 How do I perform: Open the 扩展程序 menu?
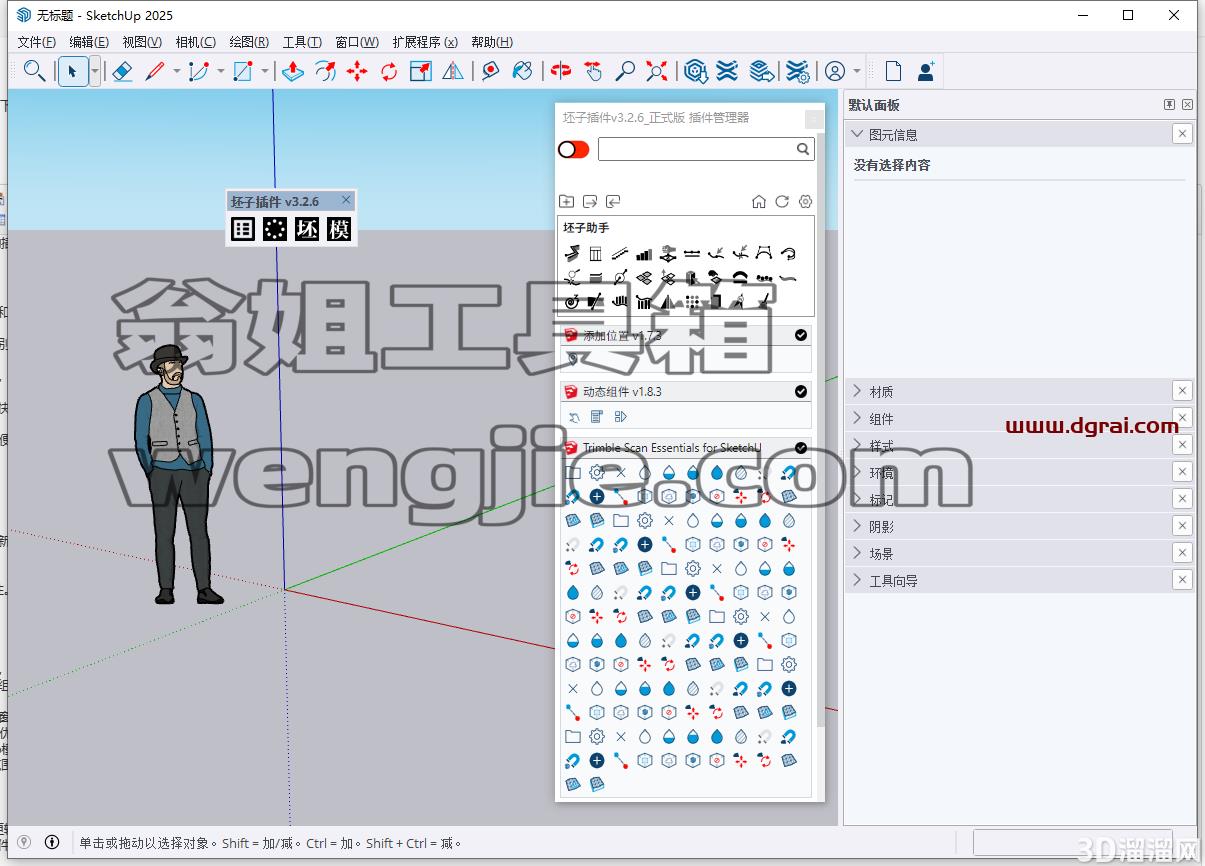tap(425, 42)
